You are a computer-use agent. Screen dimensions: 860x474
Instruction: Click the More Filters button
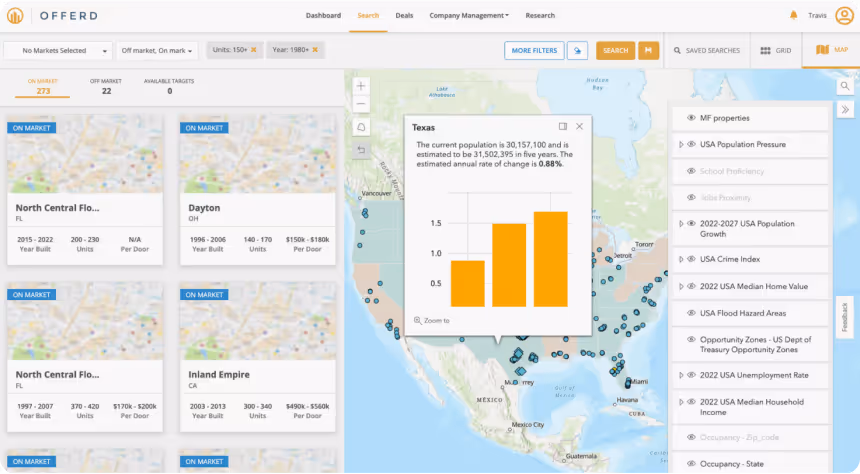(534, 50)
